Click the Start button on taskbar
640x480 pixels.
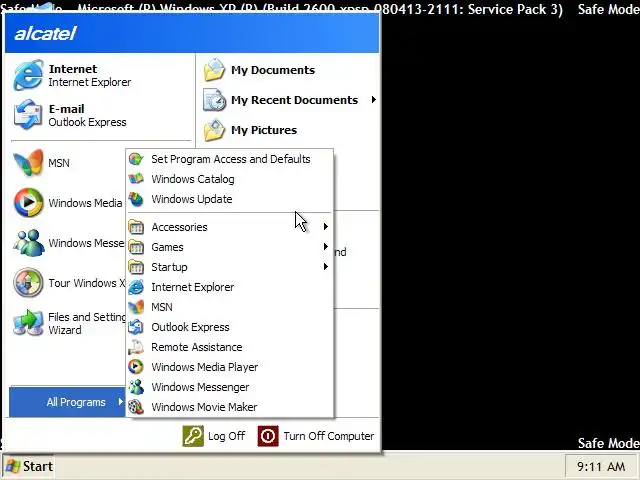[29, 466]
